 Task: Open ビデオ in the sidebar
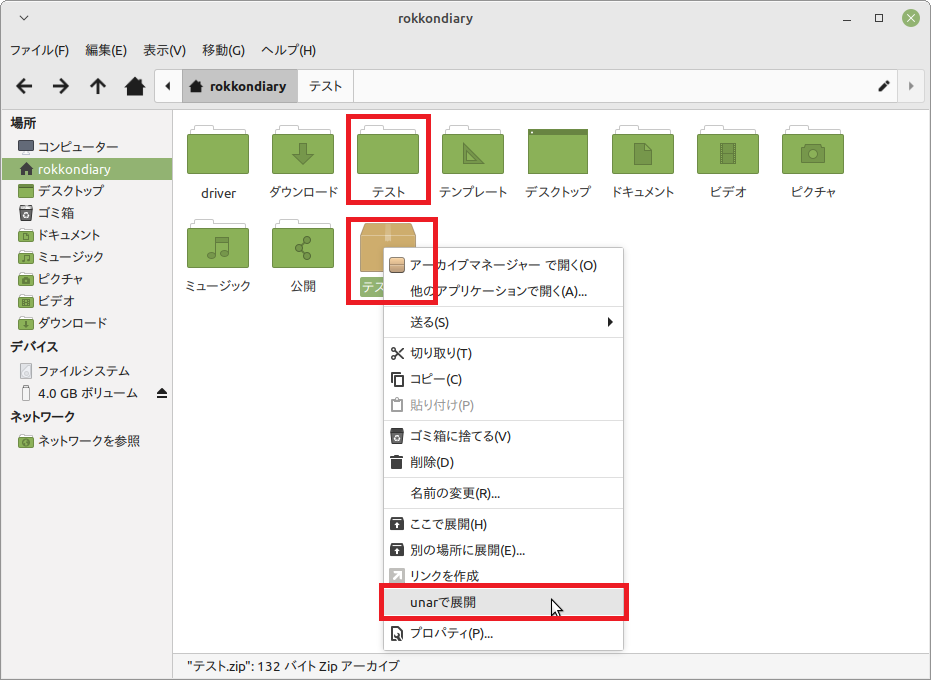(x=87, y=301)
